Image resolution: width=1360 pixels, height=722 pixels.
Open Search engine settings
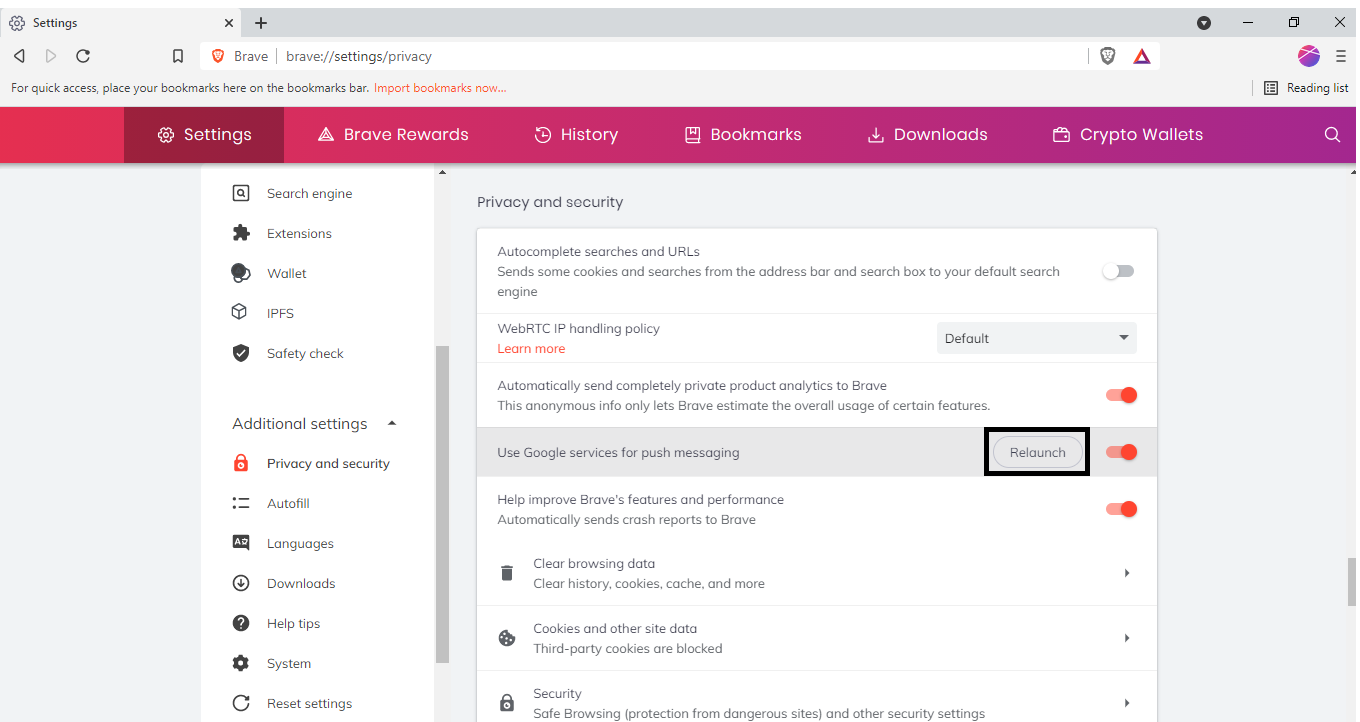point(309,194)
